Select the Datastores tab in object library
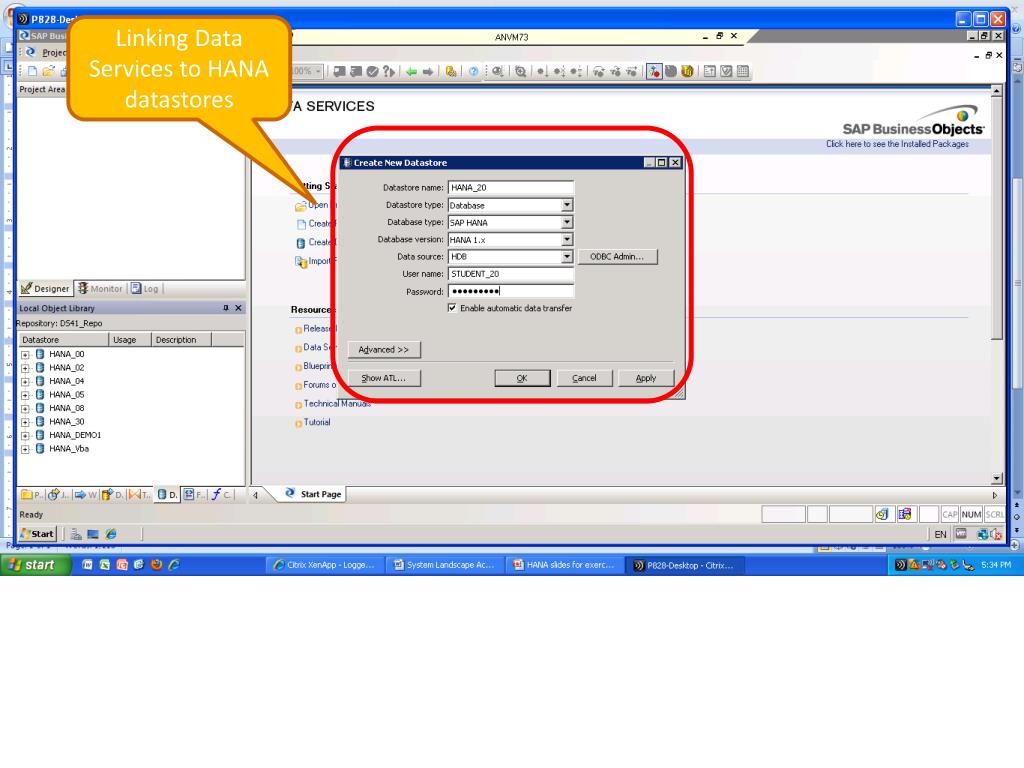The width and height of the screenshot is (1024, 768). point(167,494)
